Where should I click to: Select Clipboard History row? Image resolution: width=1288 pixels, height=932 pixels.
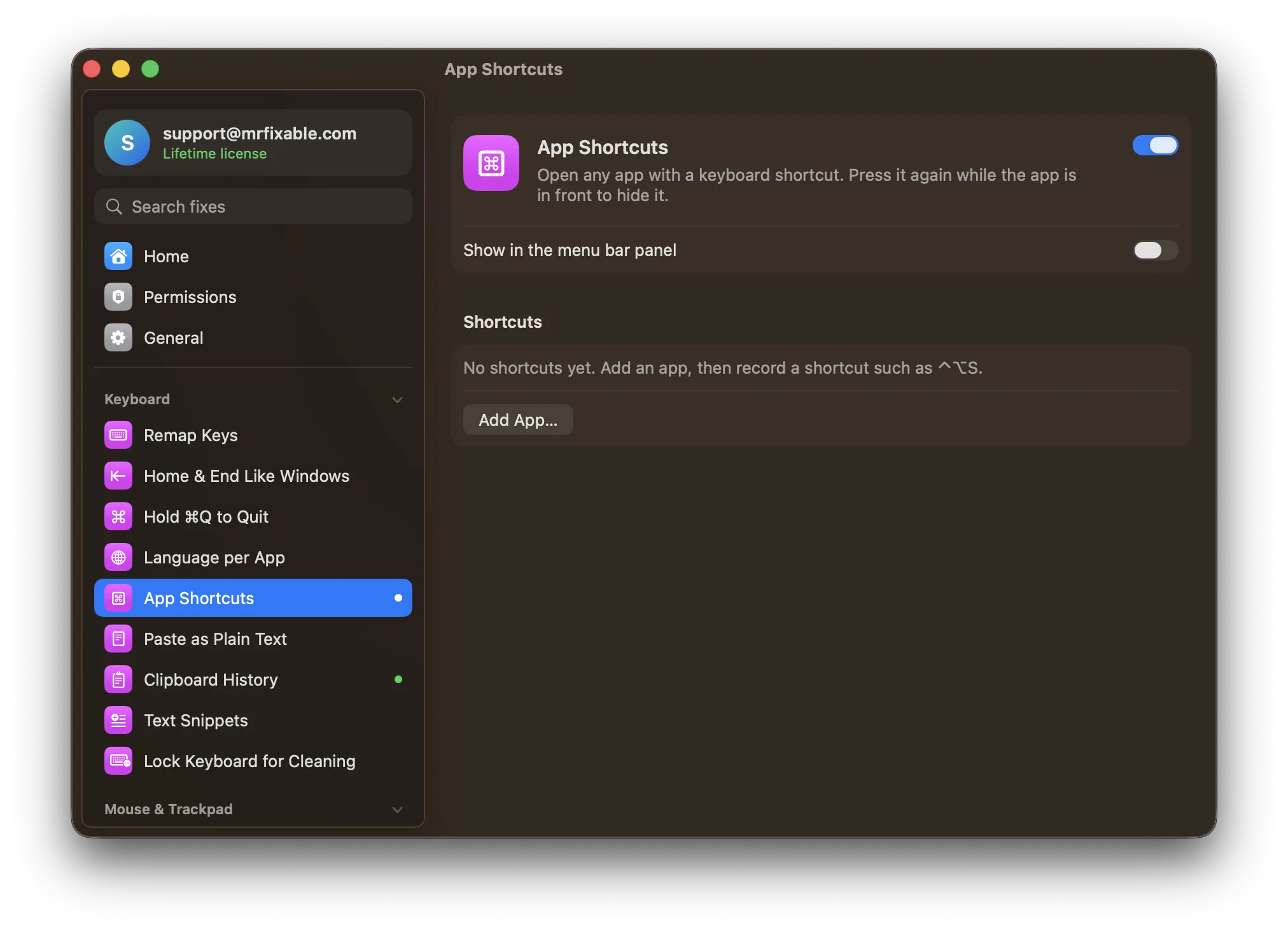(x=253, y=680)
